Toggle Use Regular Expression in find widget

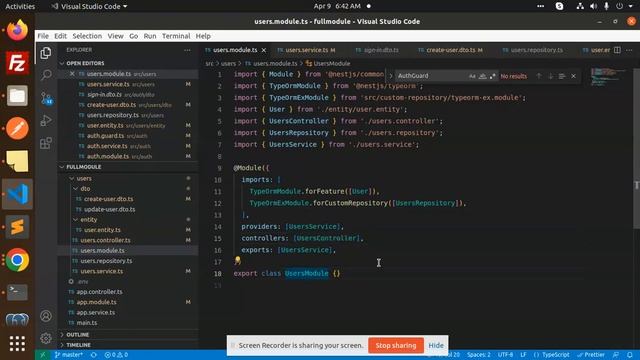click(492, 76)
